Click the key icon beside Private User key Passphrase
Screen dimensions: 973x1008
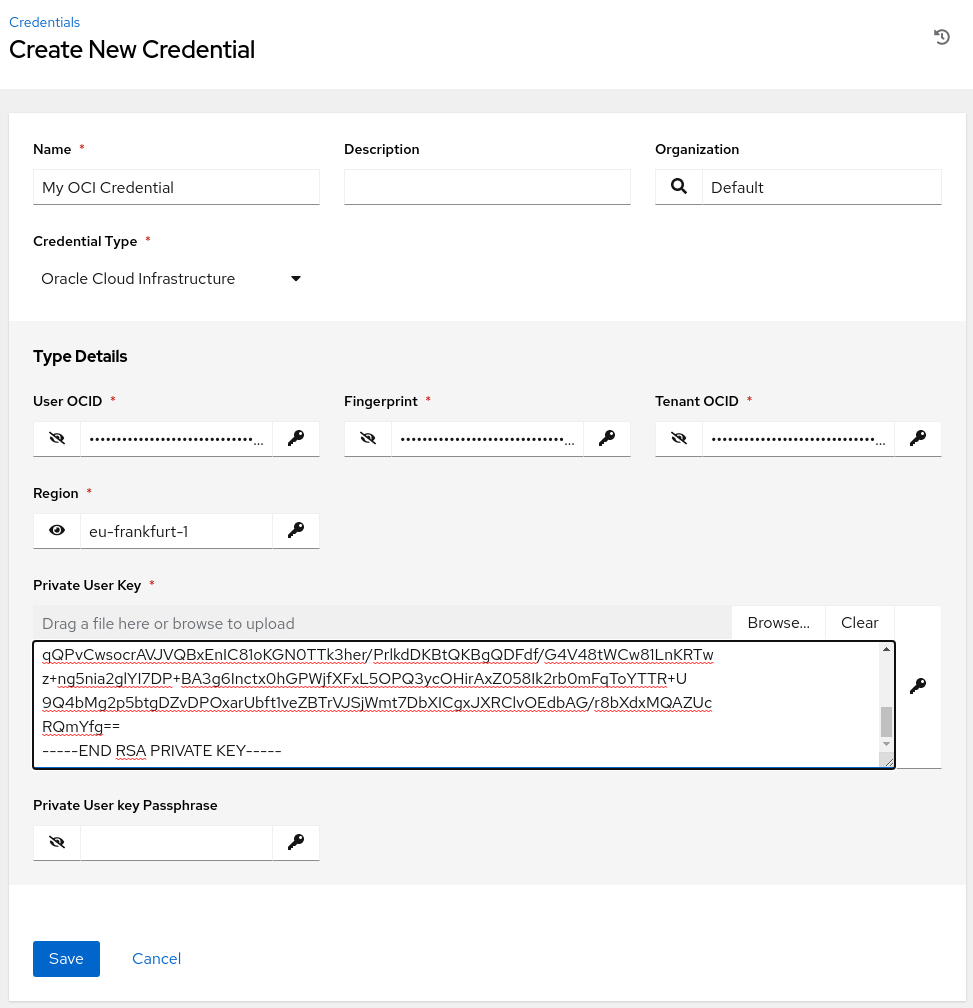coord(295,843)
